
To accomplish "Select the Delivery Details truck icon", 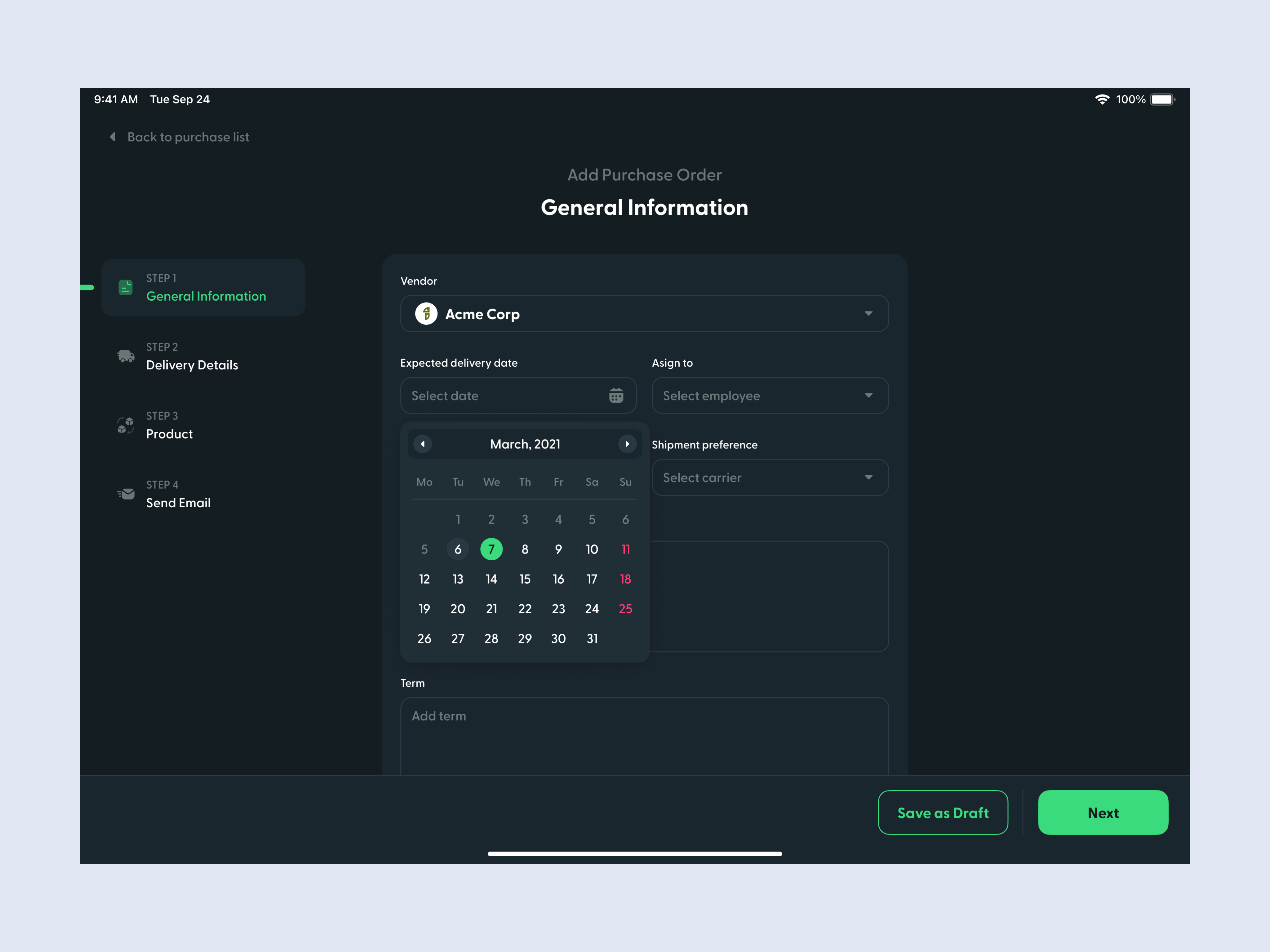I will [126, 356].
